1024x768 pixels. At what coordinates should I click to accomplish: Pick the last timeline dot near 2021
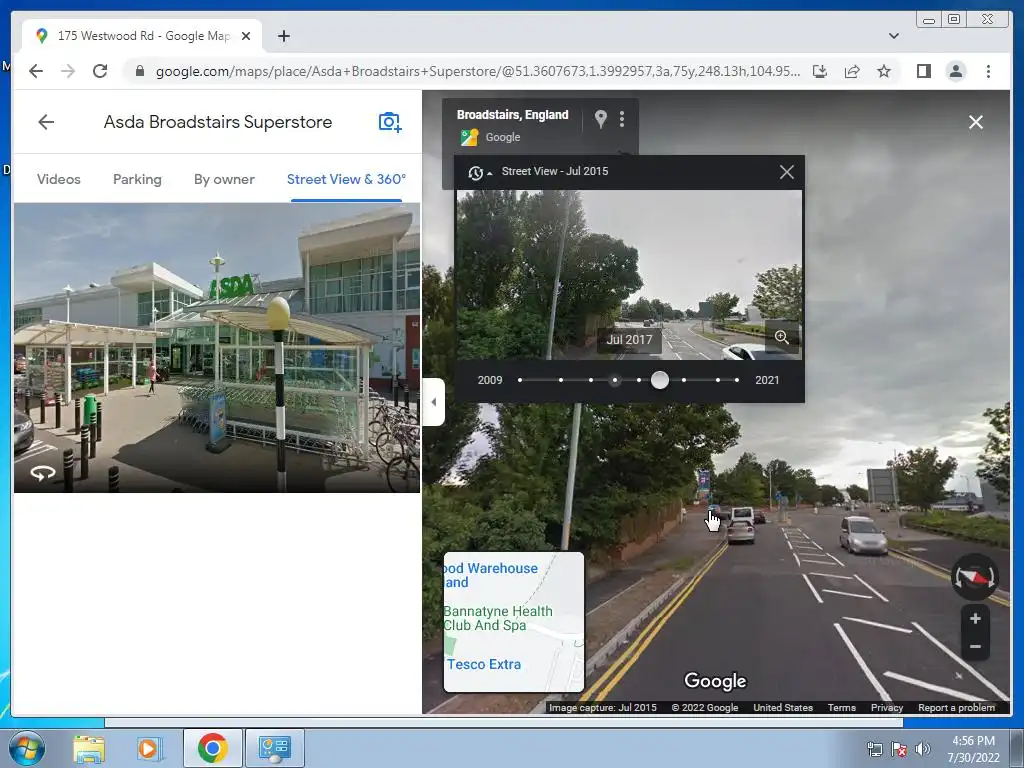(737, 380)
